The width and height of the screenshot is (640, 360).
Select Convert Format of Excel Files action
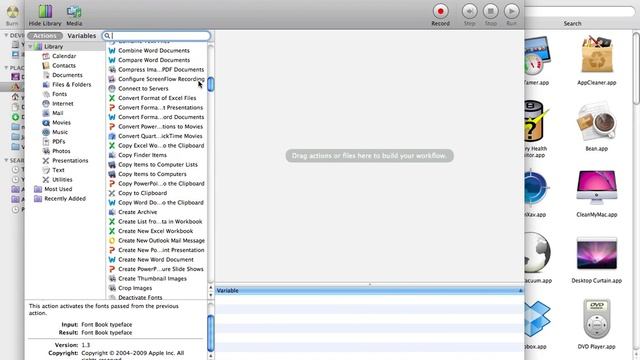(157, 98)
